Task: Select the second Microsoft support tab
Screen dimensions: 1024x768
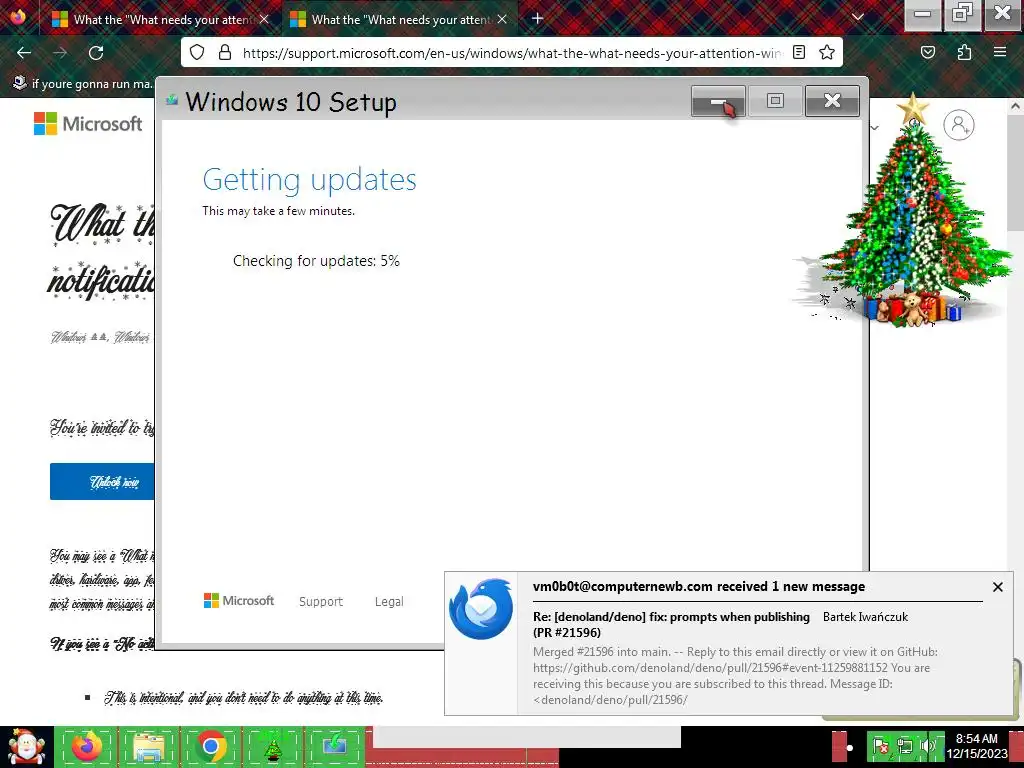Action: (x=399, y=20)
